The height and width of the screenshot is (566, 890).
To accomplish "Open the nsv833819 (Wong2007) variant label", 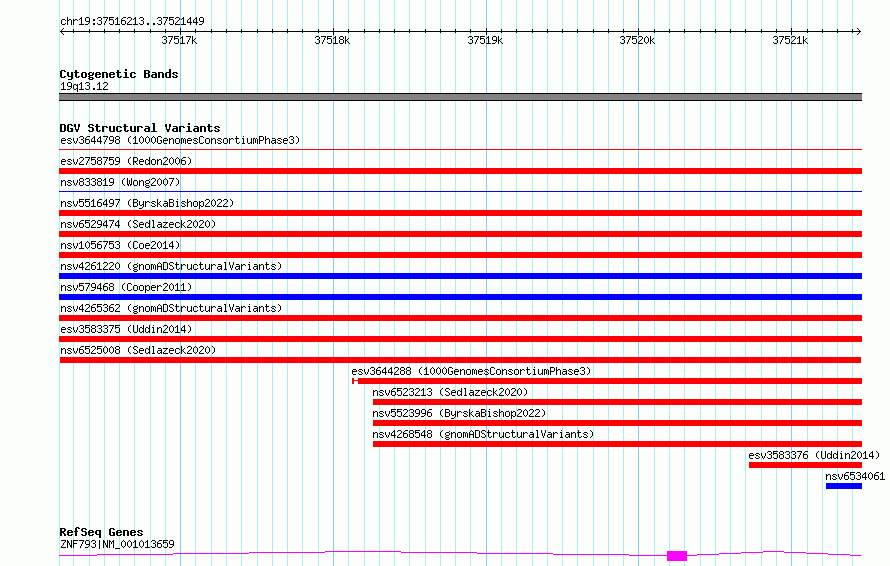I will 120,182.
